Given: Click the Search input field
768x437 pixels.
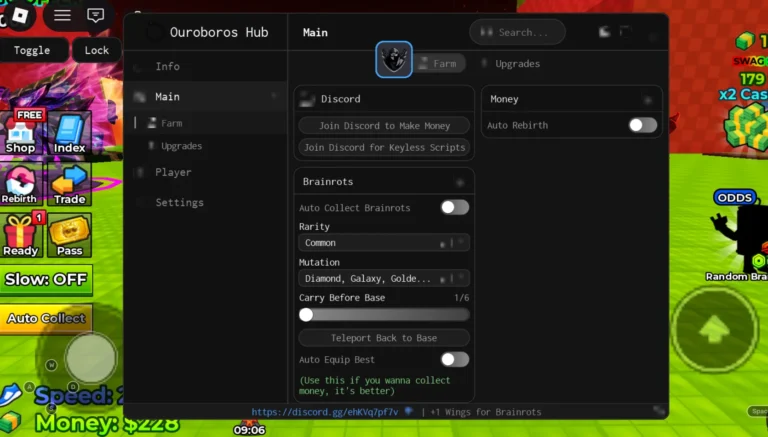Looking at the screenshot, I should (x=517, y=32).
